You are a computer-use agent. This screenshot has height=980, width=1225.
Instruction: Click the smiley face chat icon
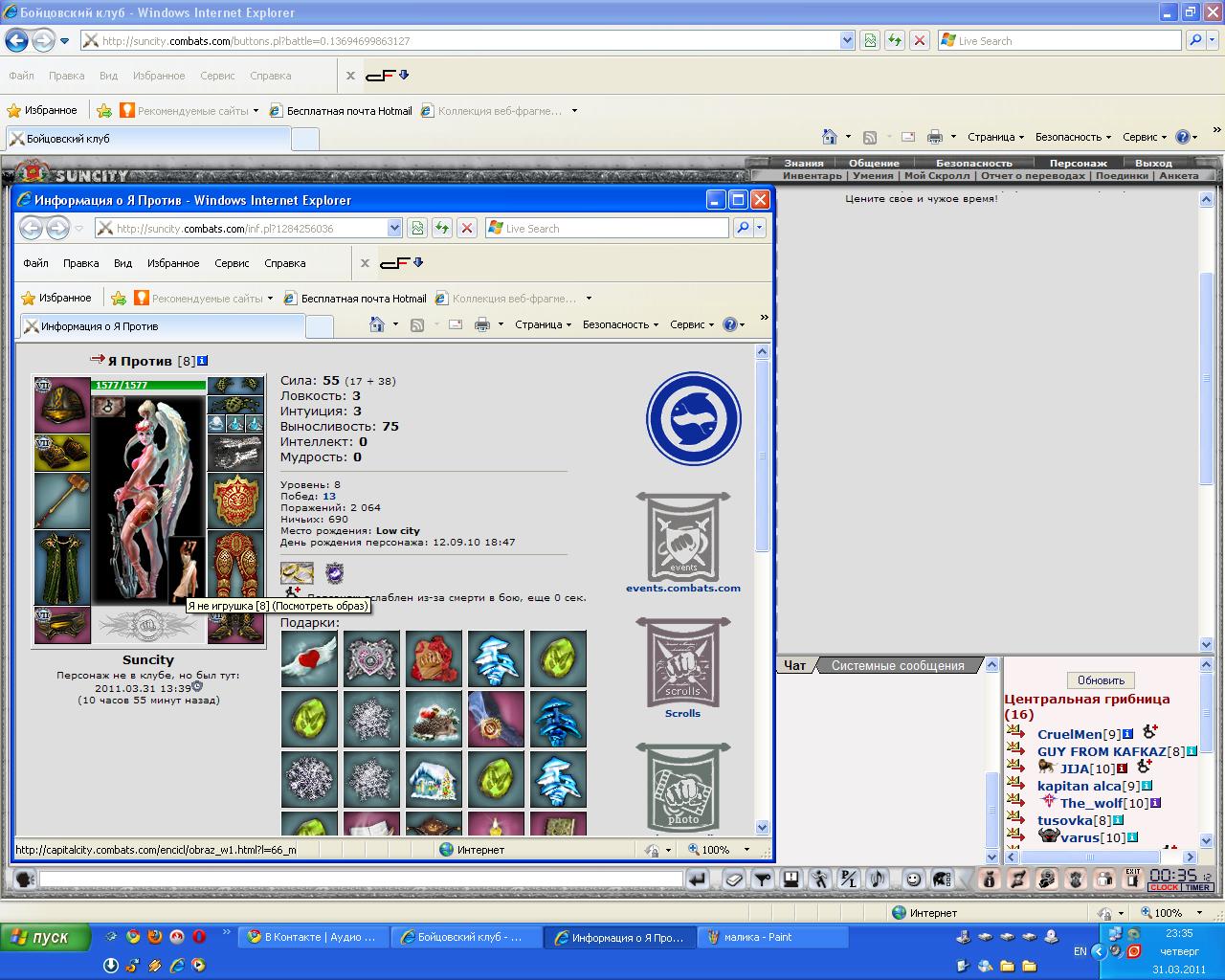point(913,879)
